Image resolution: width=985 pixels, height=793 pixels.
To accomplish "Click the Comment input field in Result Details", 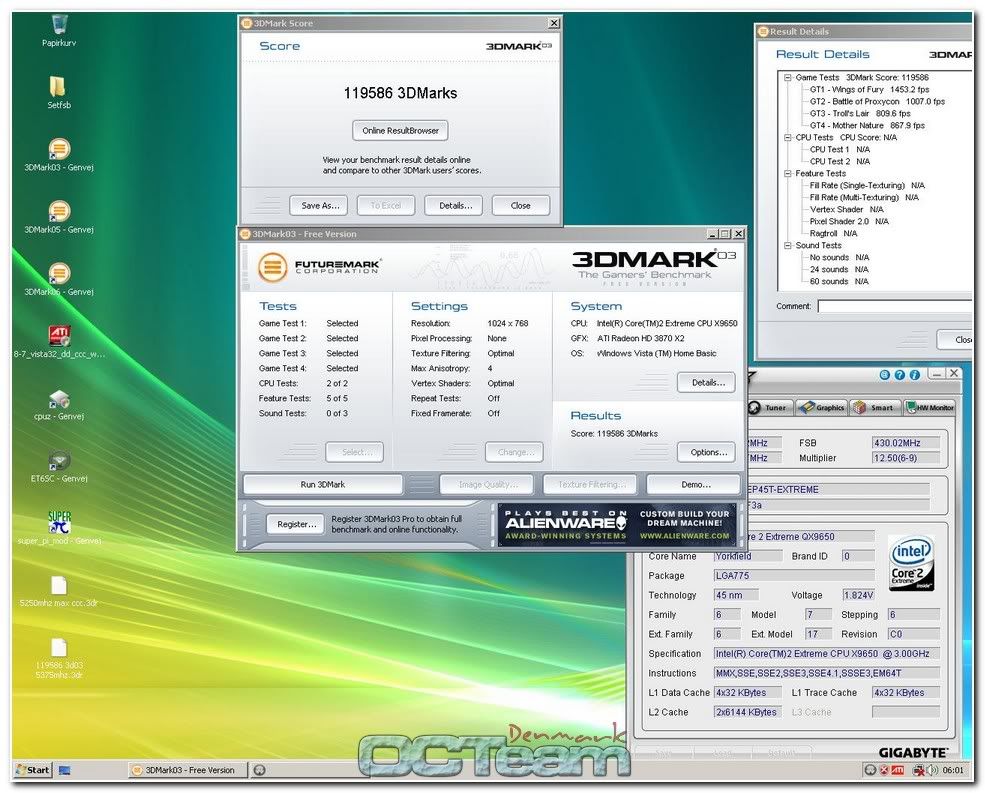I will pos(896,307).
